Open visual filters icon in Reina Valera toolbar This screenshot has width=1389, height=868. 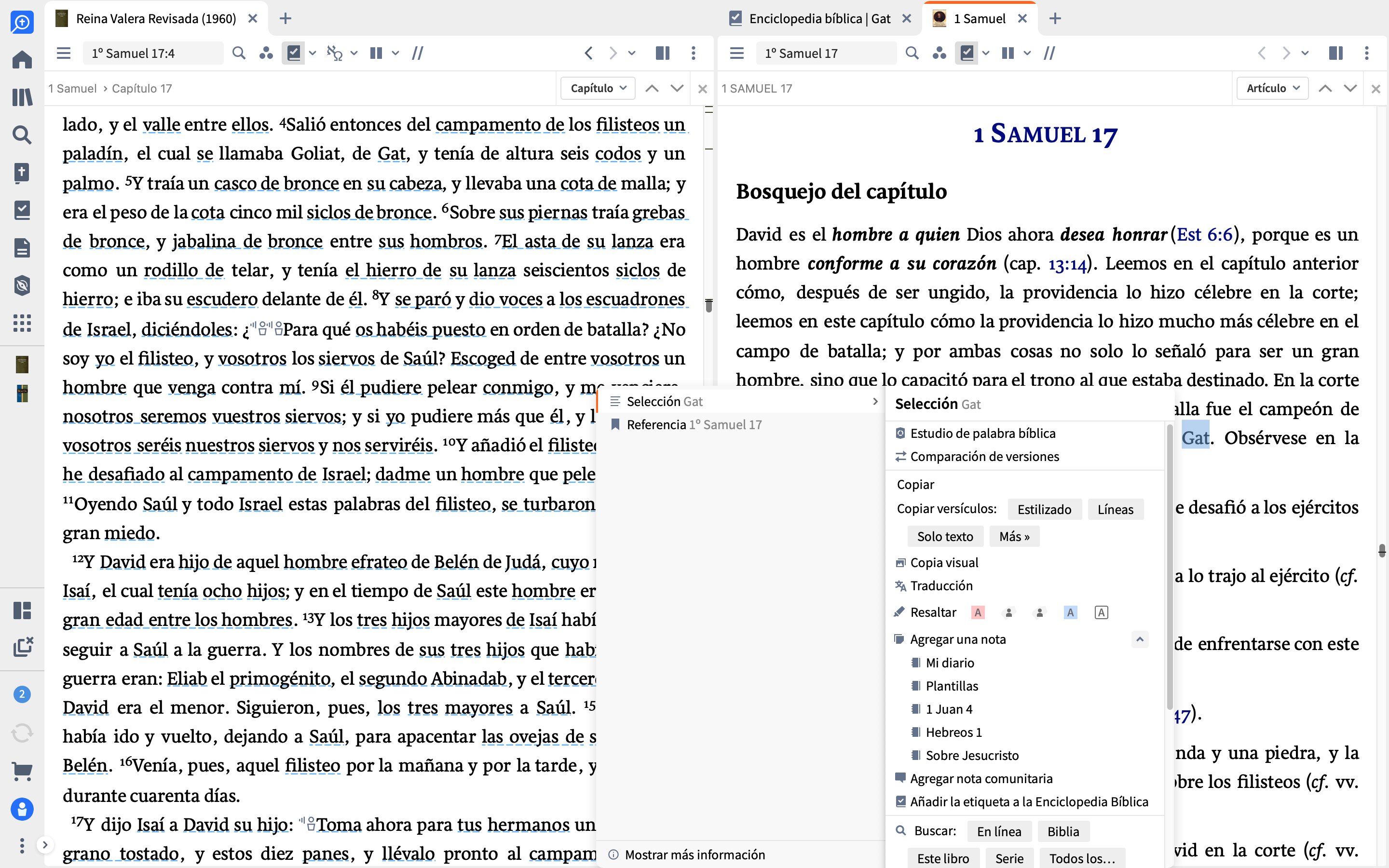point(266,54)
